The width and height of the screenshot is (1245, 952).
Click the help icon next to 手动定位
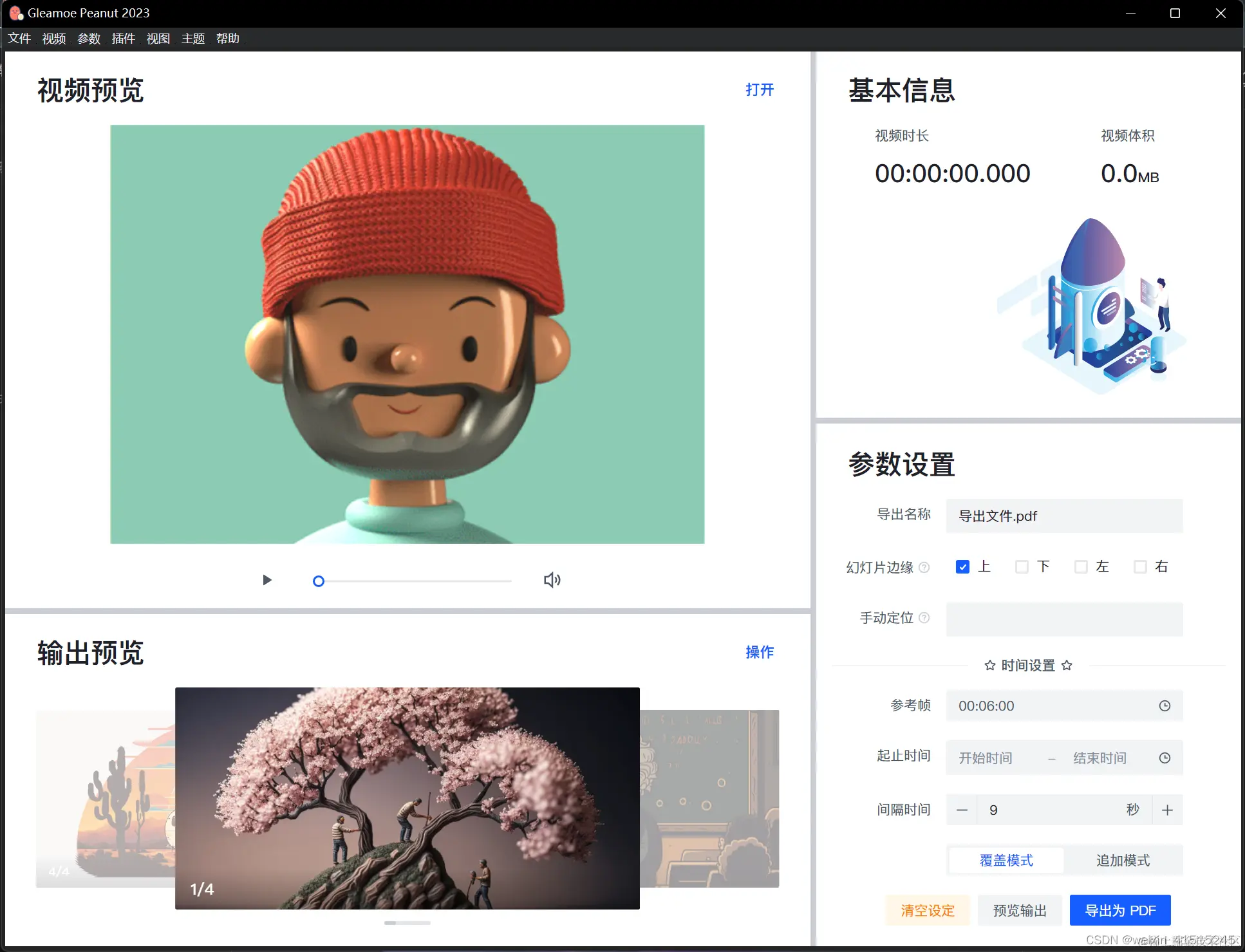pos(925,618)
